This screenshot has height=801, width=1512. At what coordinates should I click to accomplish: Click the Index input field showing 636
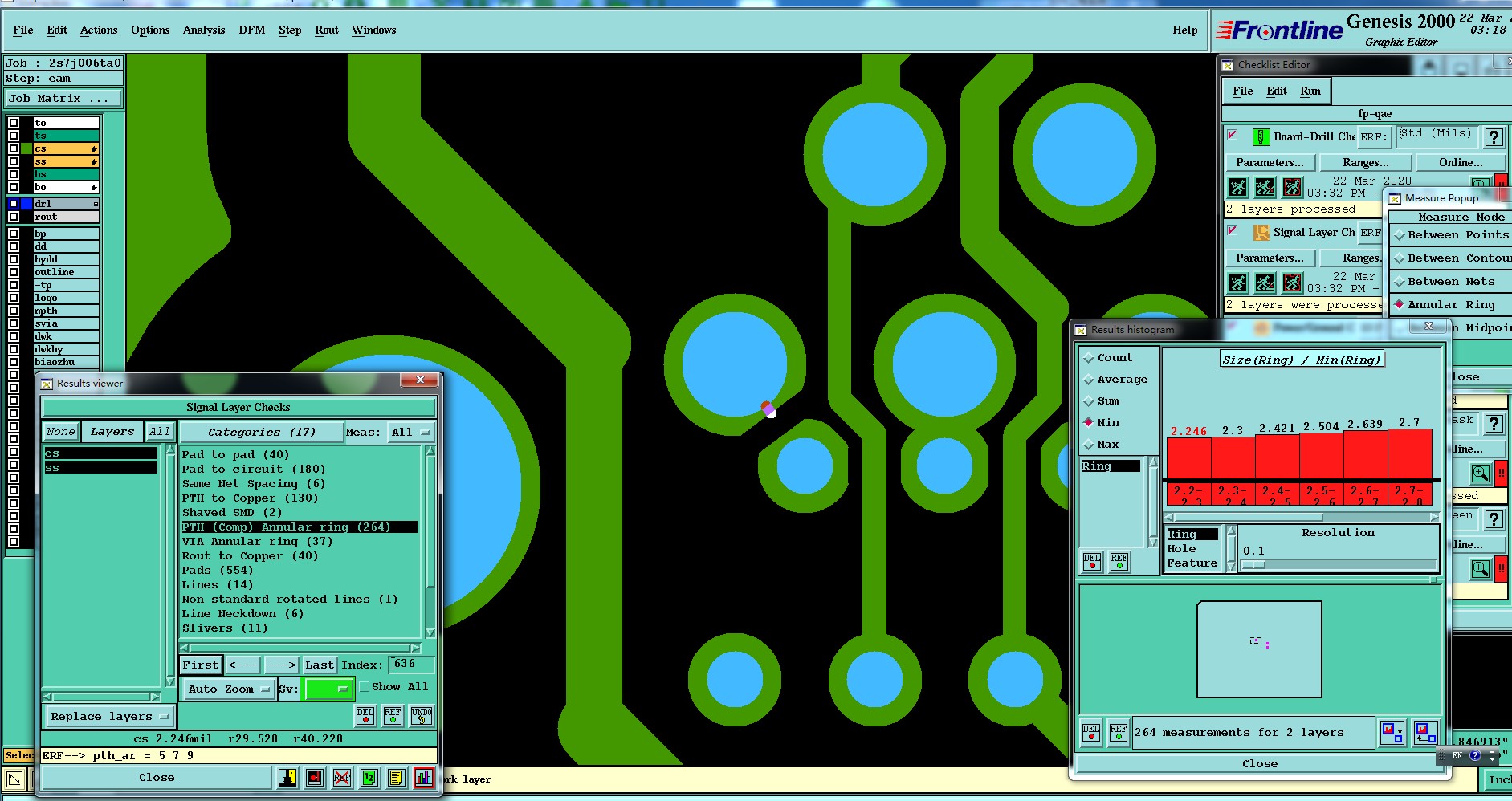tap(413, 665)
